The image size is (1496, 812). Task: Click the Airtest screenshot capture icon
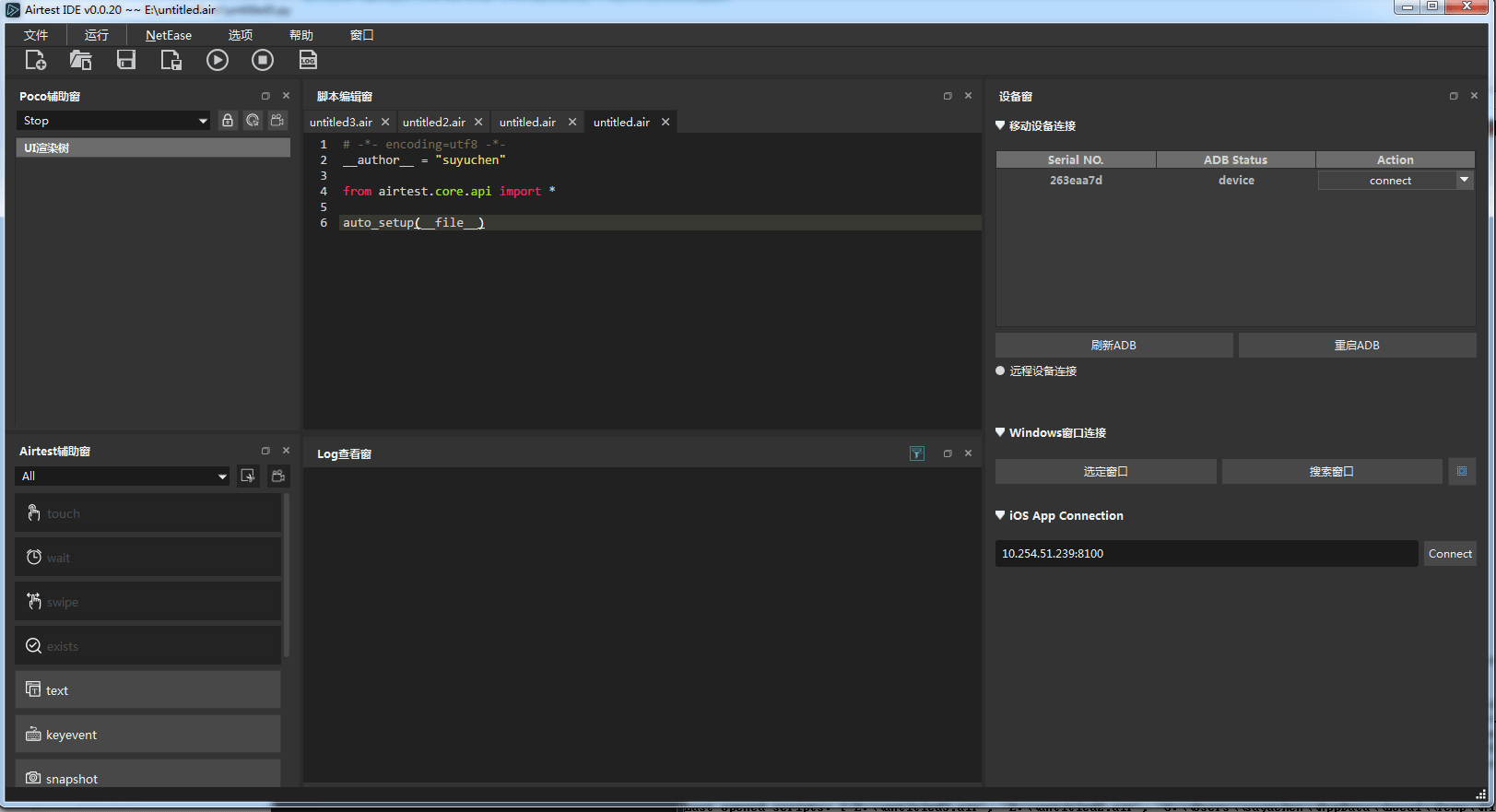pyautogui.click(x=248, y=477)
